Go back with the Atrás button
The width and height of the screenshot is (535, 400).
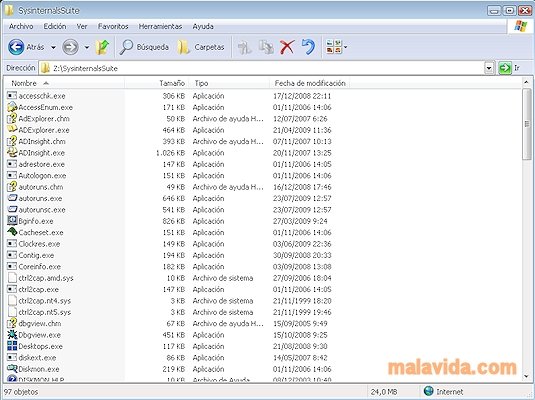pyautogui.click(x=26, y=47)
